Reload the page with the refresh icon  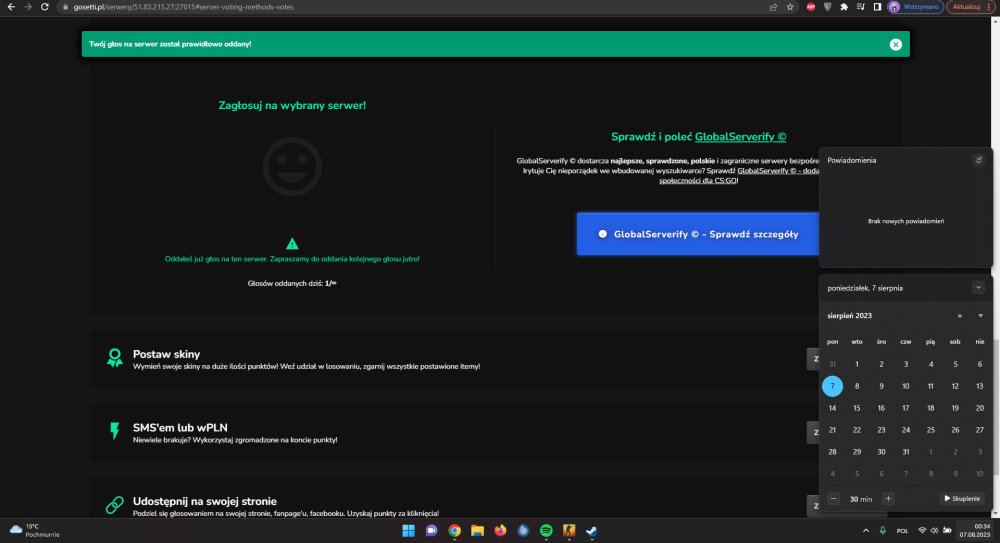(45, 7)
